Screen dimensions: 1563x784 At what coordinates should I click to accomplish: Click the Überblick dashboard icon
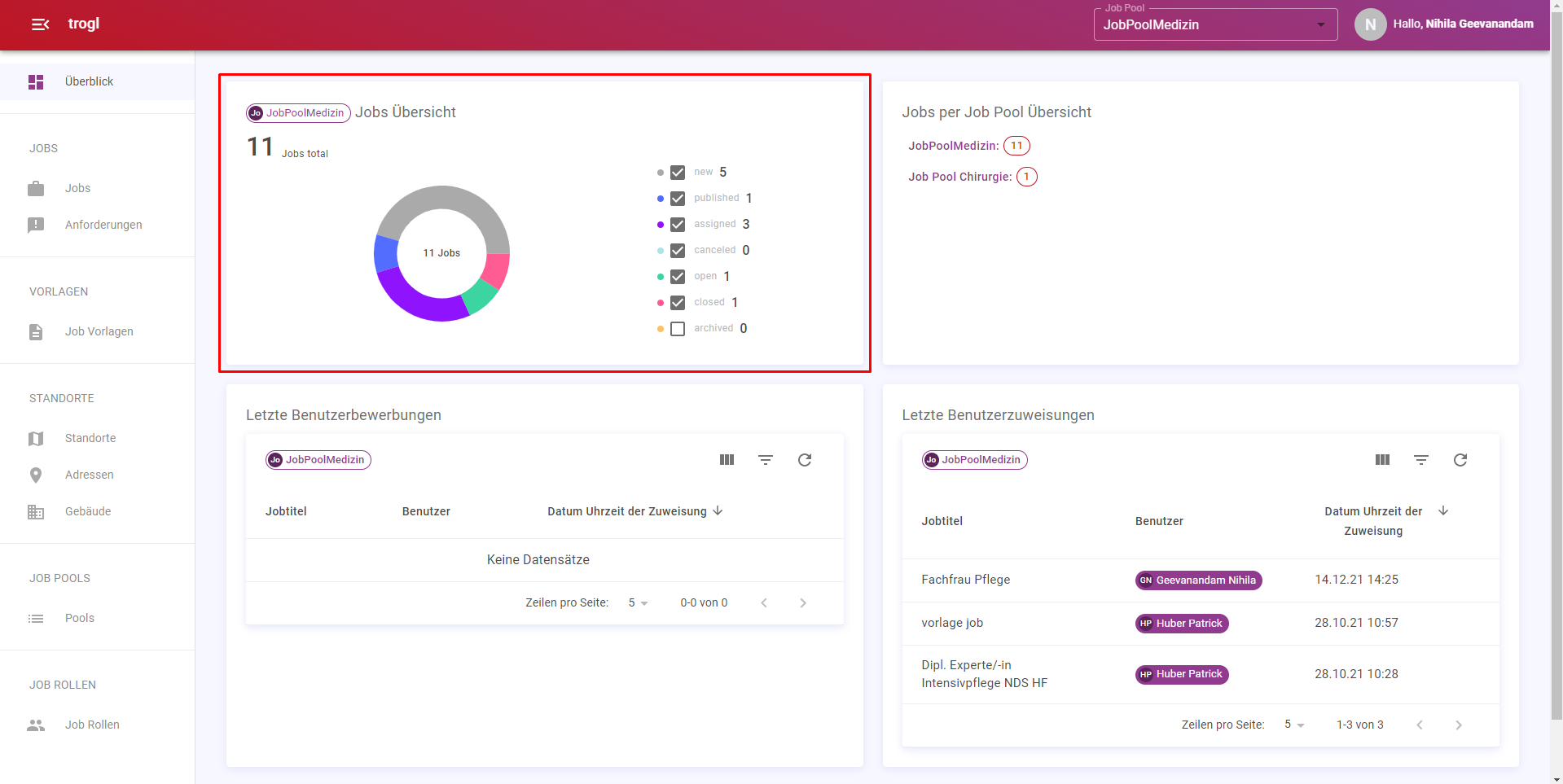coord(36,81)
